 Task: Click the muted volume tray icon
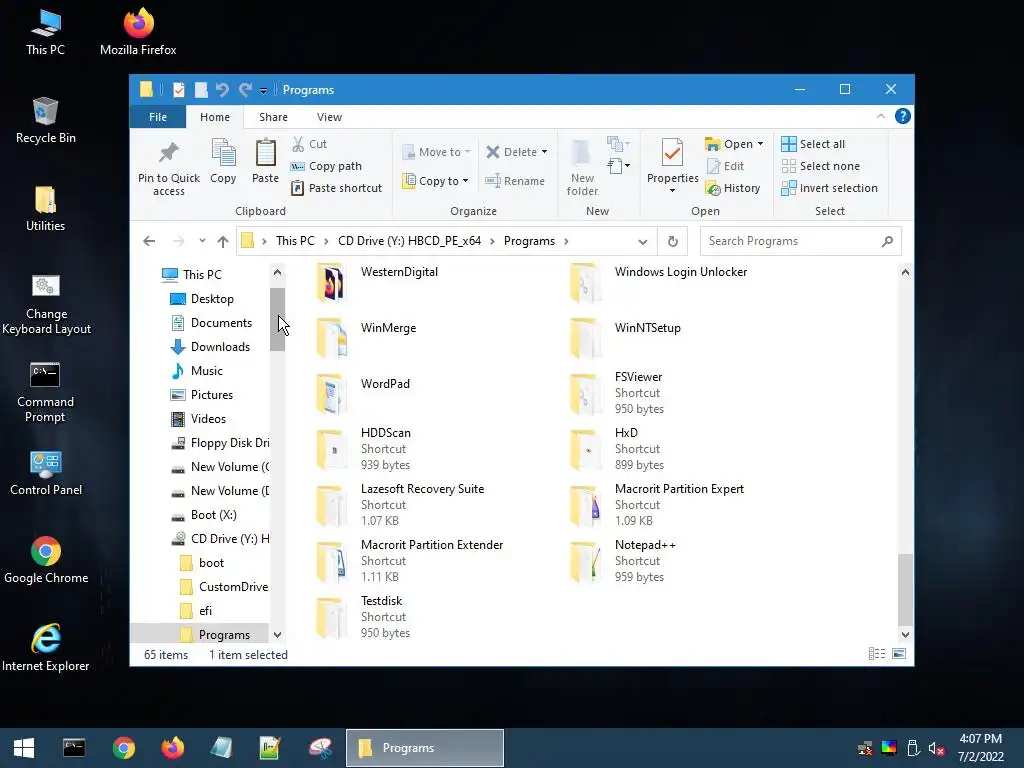tap(936, 748)
